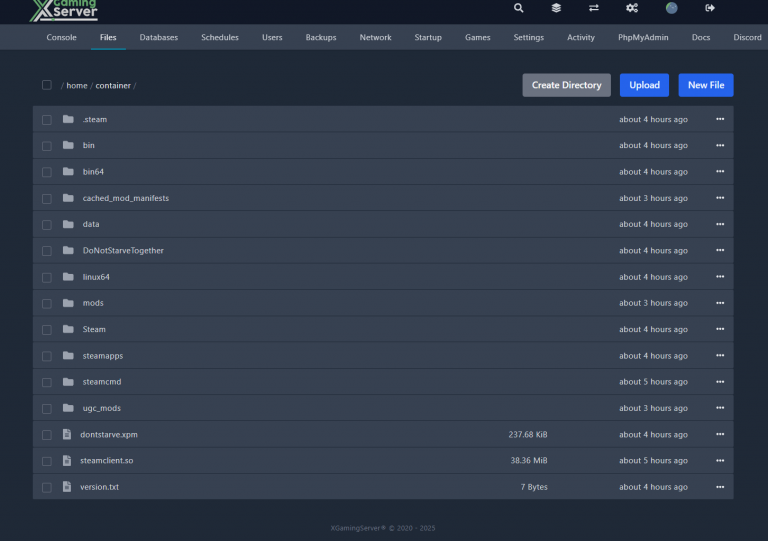
Task: Open options menu for DoNotStarveTogether folder
Action: click(x=720, y=251)
